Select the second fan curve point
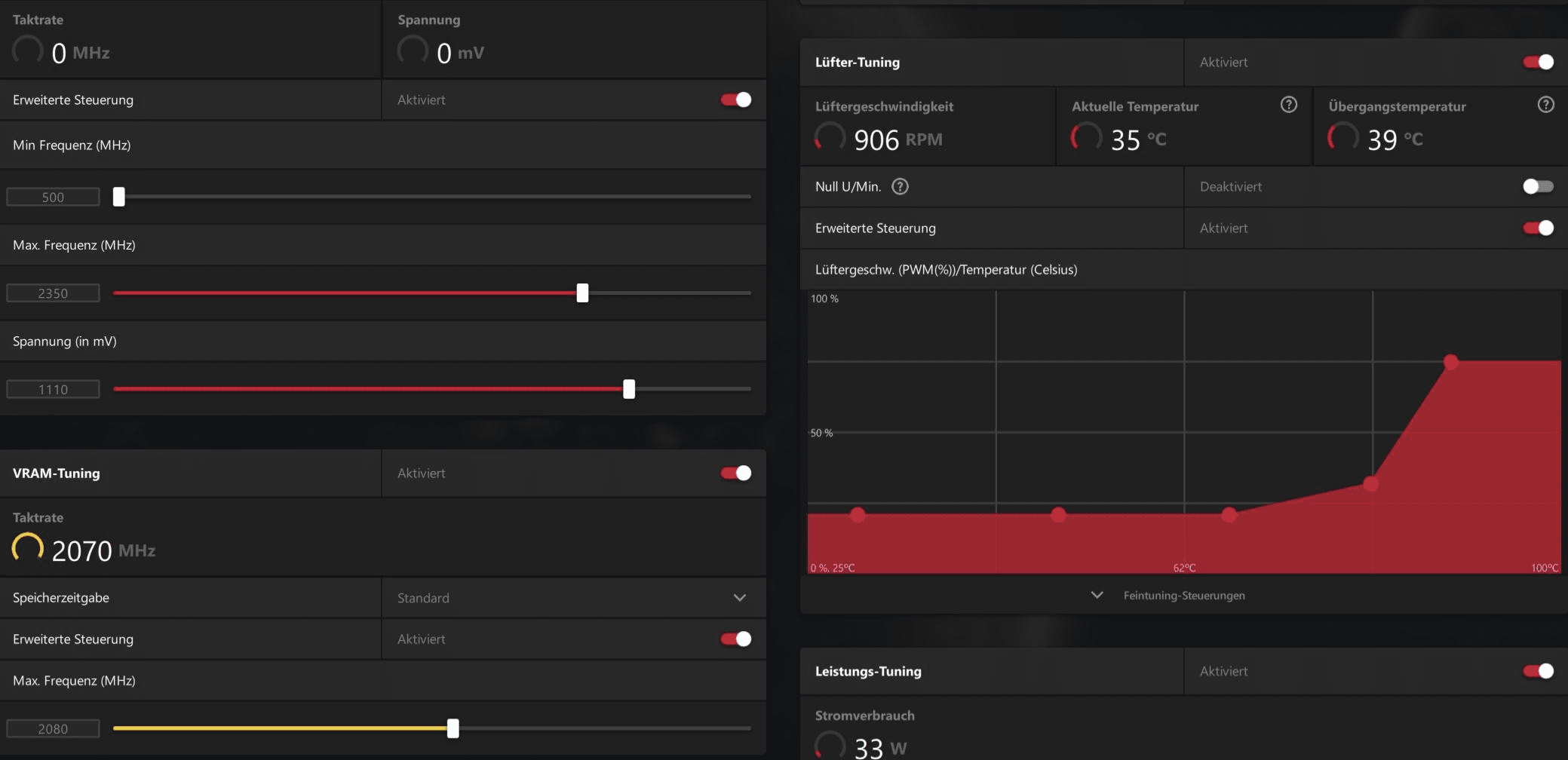The image size is (1568, 760). pyautogui.click(x=1058, y=515)
